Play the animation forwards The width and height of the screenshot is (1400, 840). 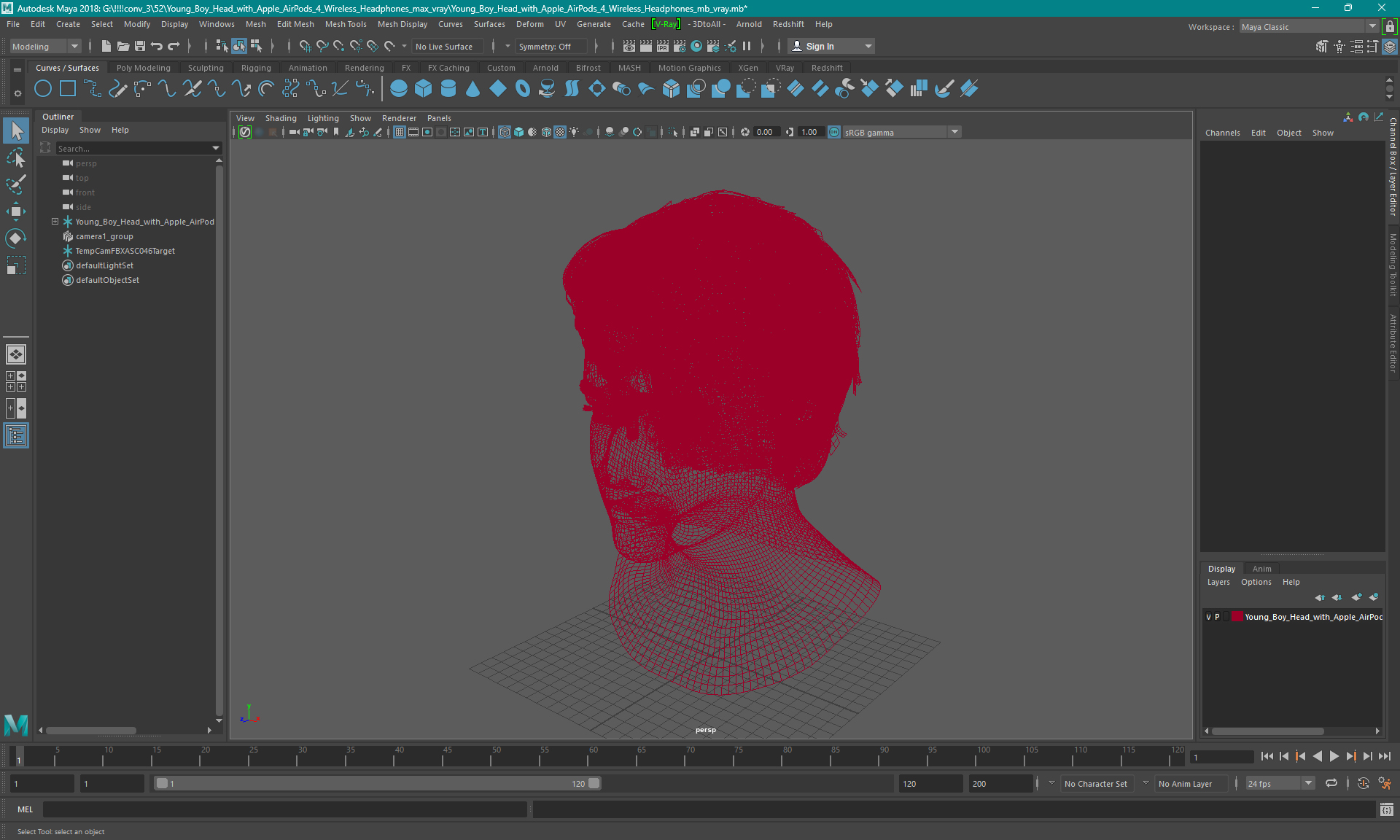point(1334,757)
